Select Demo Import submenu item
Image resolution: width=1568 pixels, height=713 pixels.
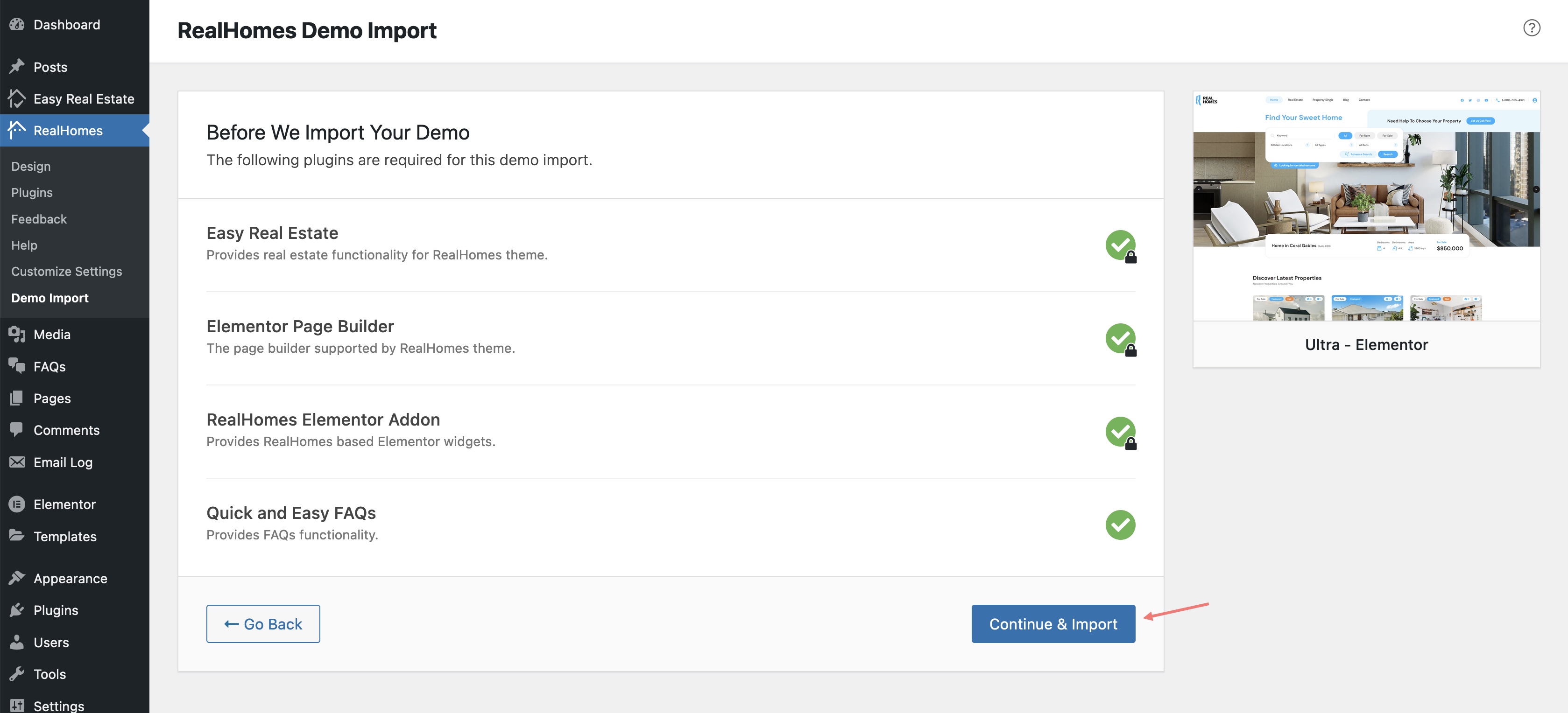[x=50, y=298]
